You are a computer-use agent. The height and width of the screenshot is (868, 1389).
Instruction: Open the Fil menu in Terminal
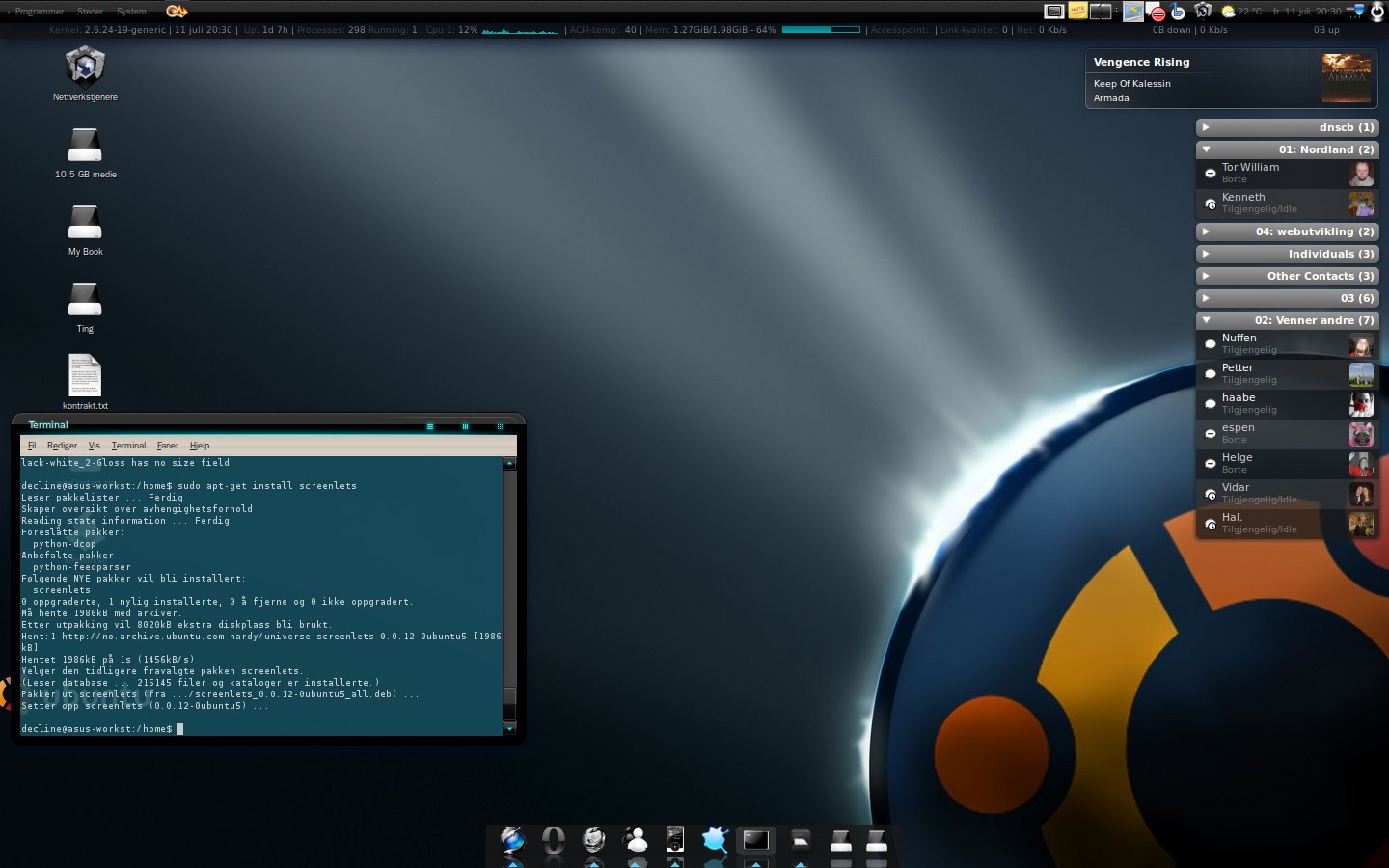point(32,446)
